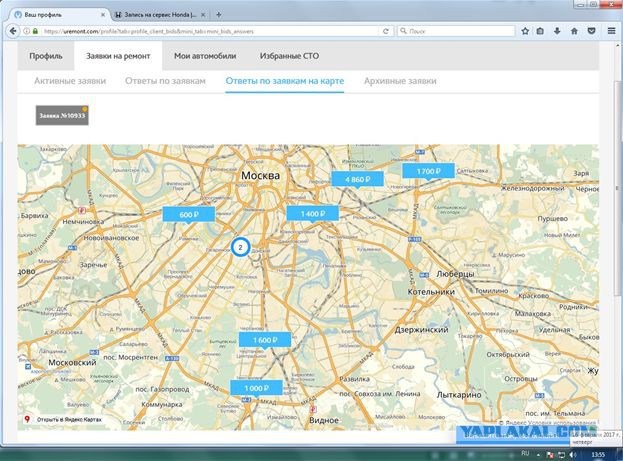Click the Дзержинский label on the map
623x461 pixels.
click(x=422, y=330)
